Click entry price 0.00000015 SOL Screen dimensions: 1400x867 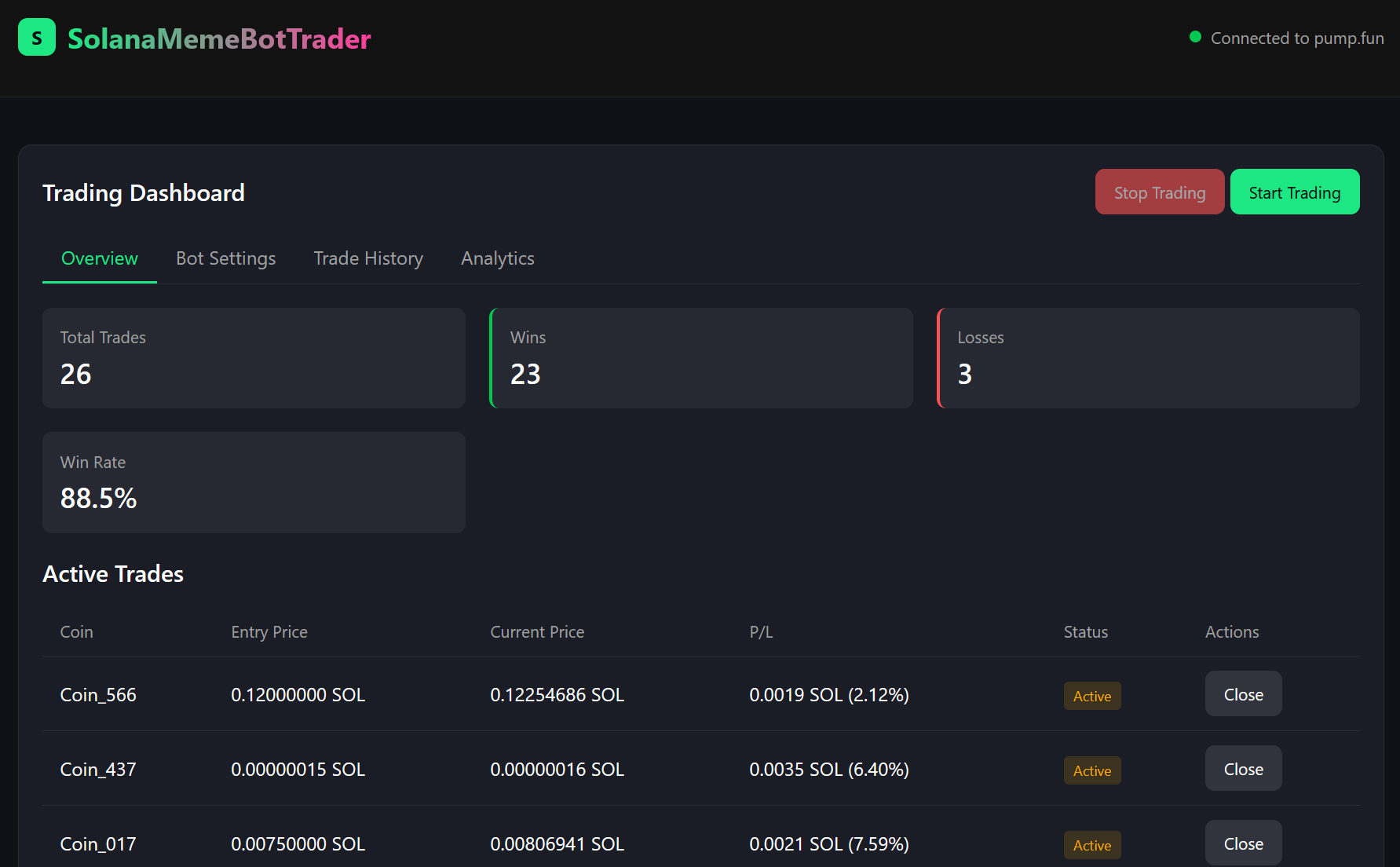click(298, 770)
